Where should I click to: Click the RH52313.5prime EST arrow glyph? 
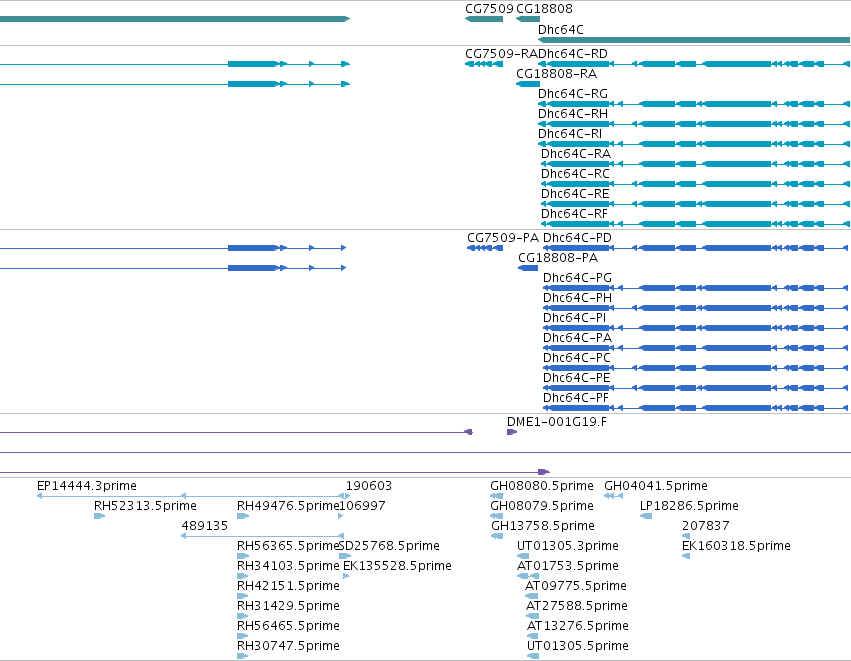tap(99, 516)
